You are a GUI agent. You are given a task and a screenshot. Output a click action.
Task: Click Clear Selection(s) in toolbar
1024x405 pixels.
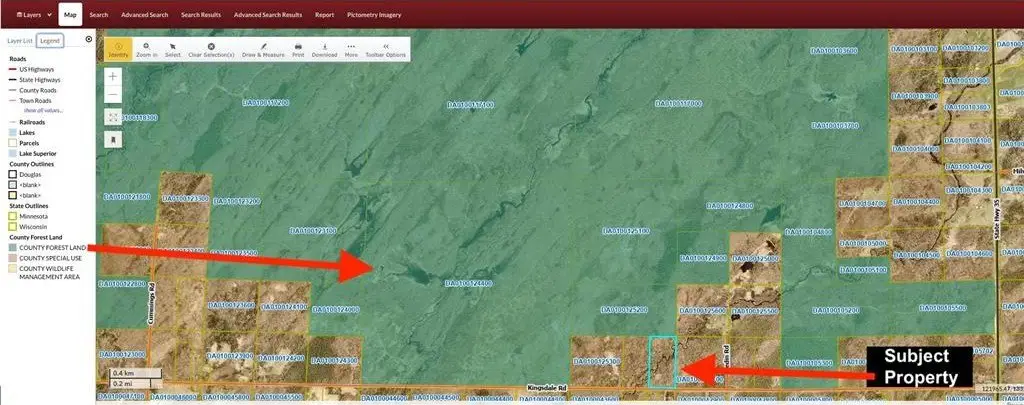pyautogui.click(x=211, y=49)
